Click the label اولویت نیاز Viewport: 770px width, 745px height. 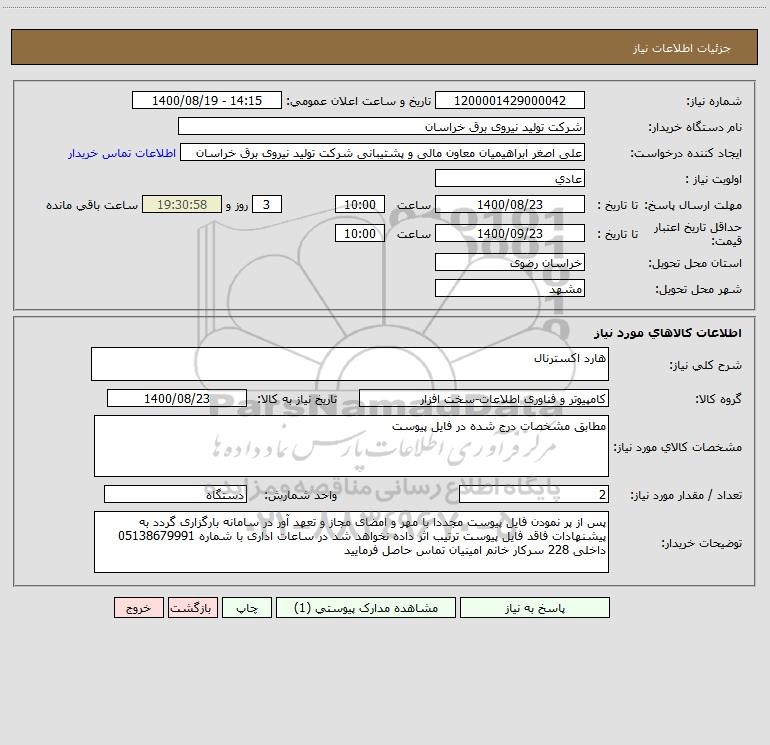click(714, 180)
